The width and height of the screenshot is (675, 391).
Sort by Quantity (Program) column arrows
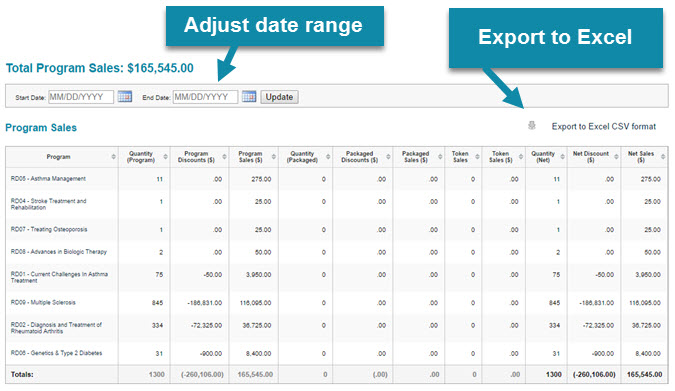click(165, 157)
